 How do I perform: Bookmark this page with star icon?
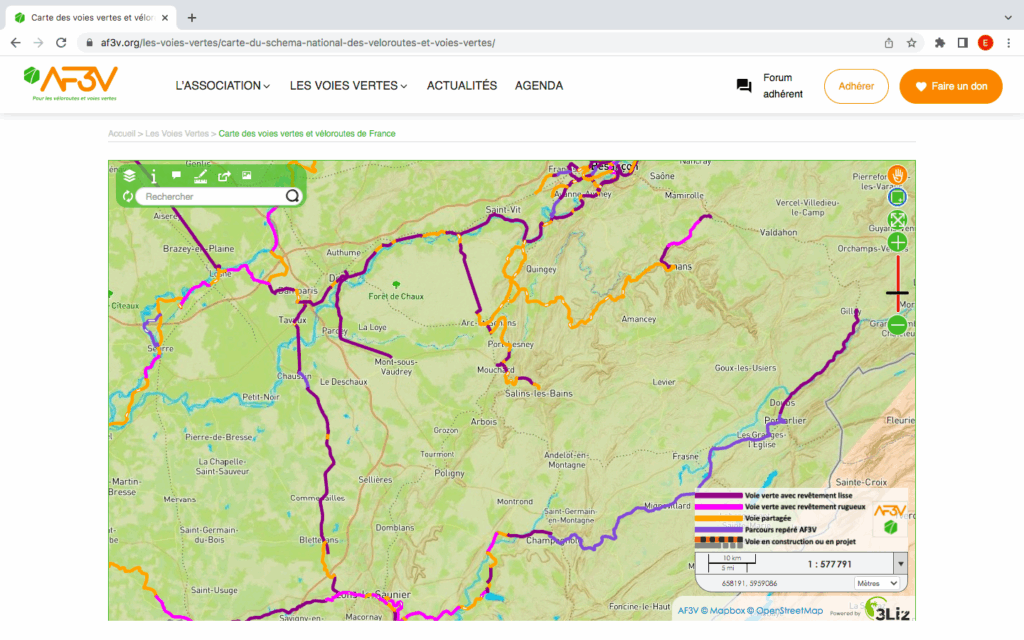click(x=911, y=43)
